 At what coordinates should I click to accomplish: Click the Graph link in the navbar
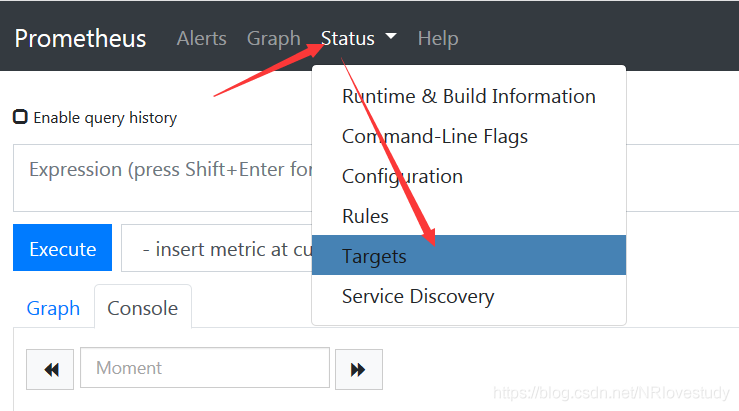273,39
